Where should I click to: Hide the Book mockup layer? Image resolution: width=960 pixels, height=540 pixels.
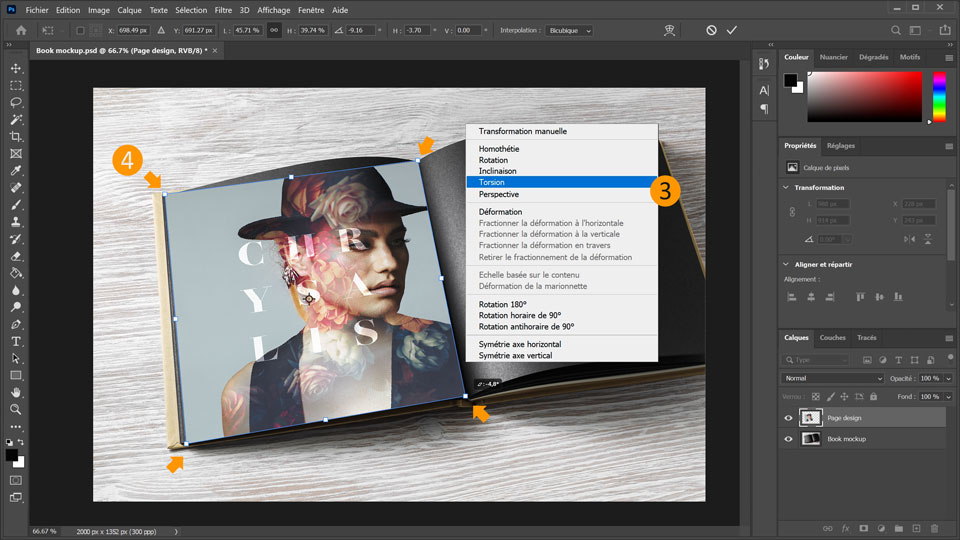coord(788,439)
